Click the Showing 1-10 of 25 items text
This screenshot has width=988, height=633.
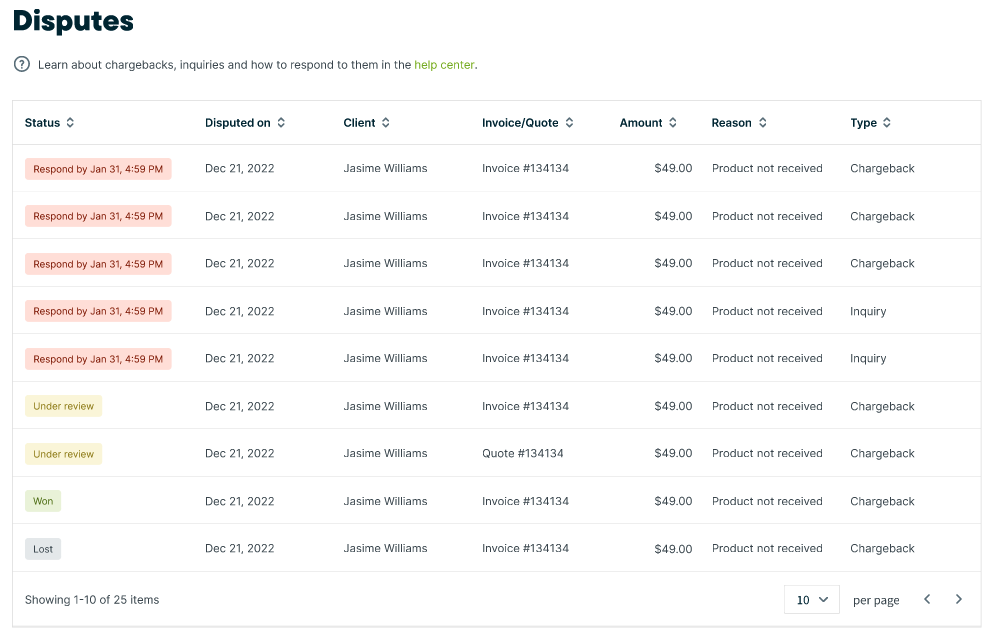point(92,600)
